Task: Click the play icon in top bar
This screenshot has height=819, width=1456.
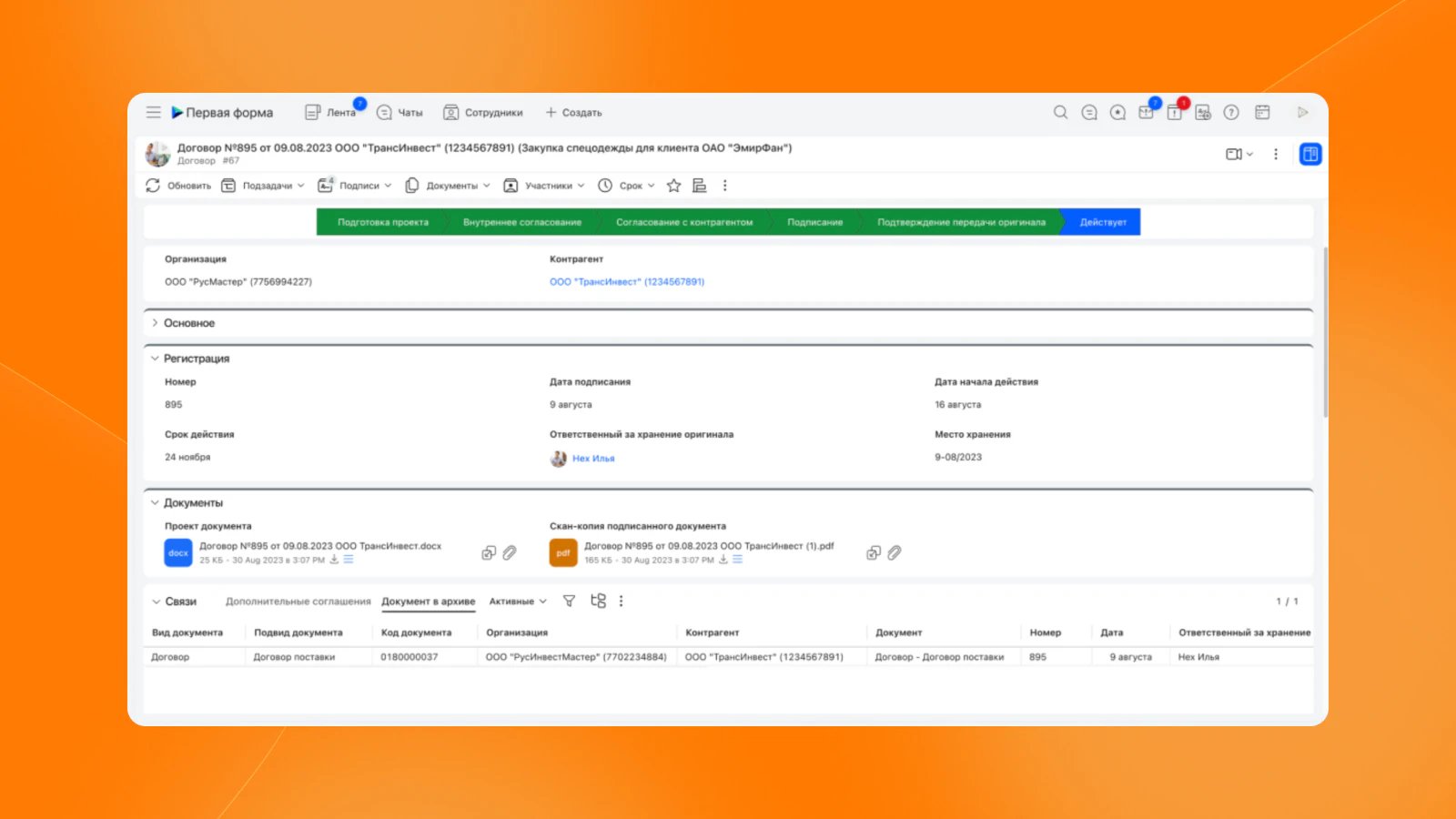Action: pyautogui.click(x=1302, y=112)
